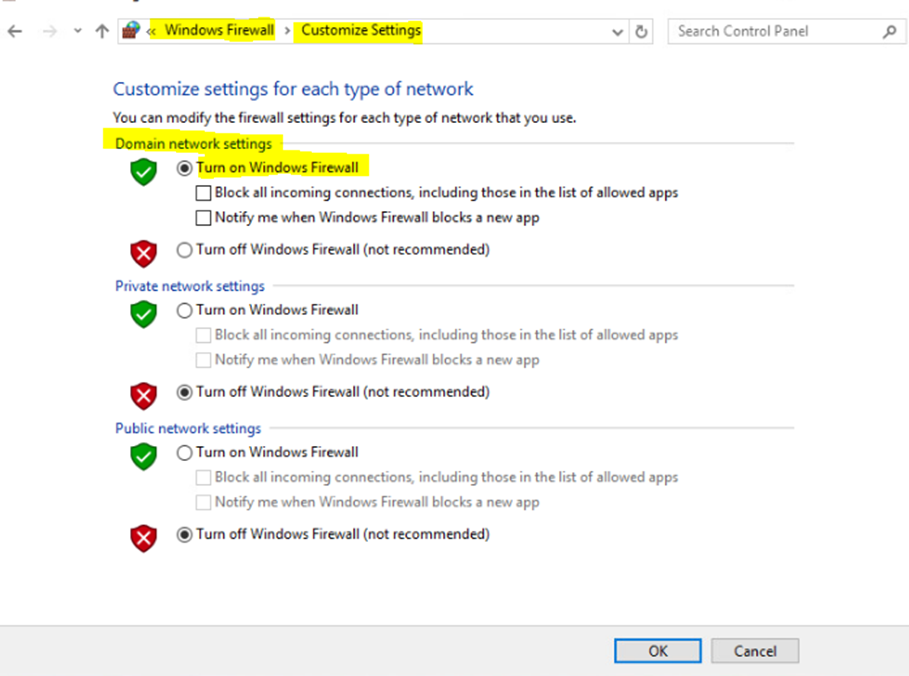Go up one level with Up arrow
The width and height of the screenshot is (909, 676).
(102, 31)
